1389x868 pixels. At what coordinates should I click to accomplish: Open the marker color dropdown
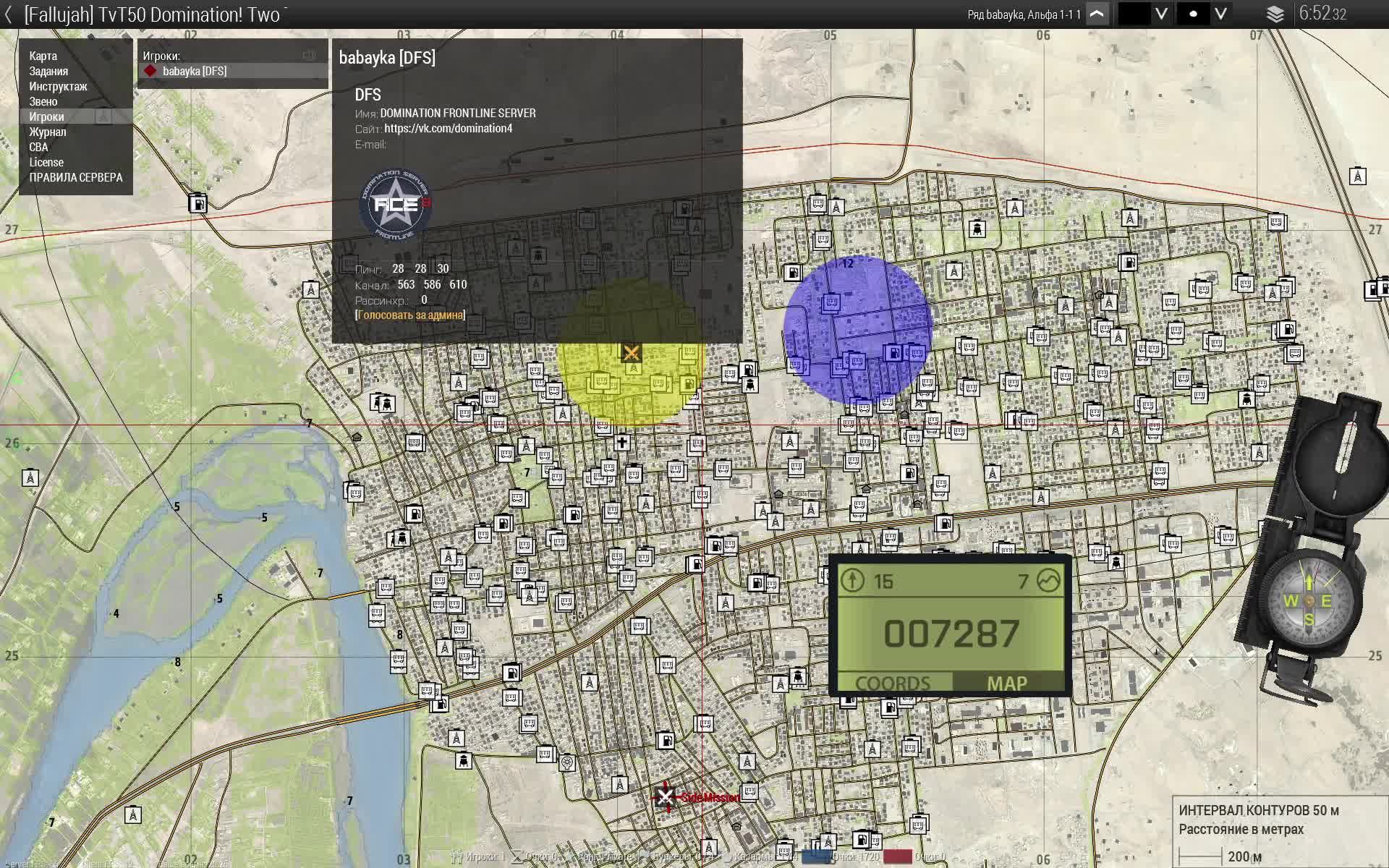[1161, 14]
